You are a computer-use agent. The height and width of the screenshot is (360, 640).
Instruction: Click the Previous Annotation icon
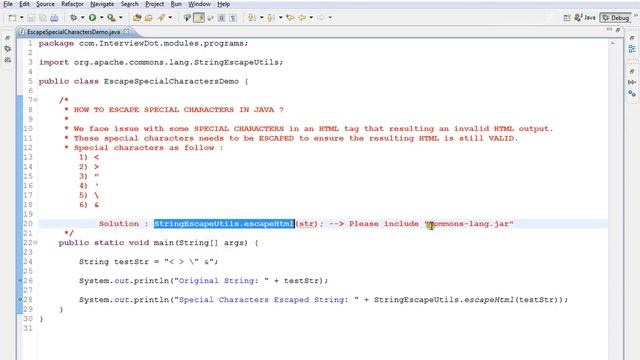[271, 18]
